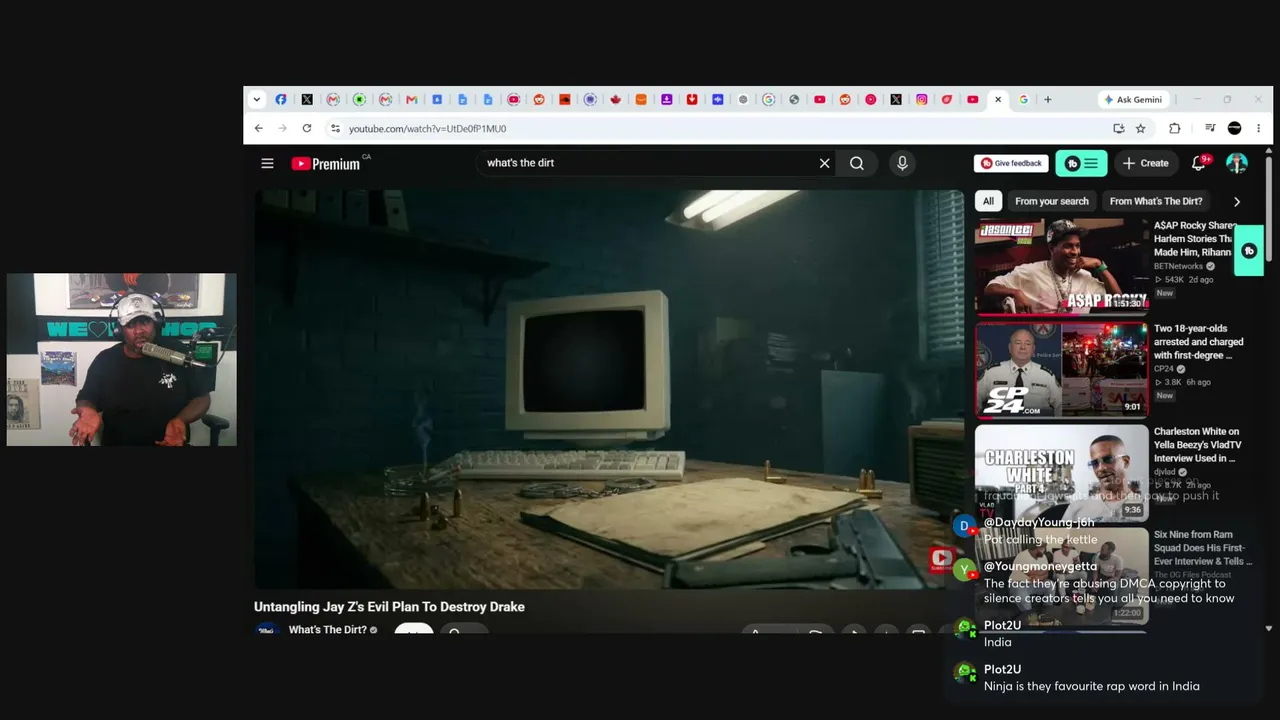Switch to the Instagram tab
This screenshot has width=1280, height=720.
coord(922,100)
